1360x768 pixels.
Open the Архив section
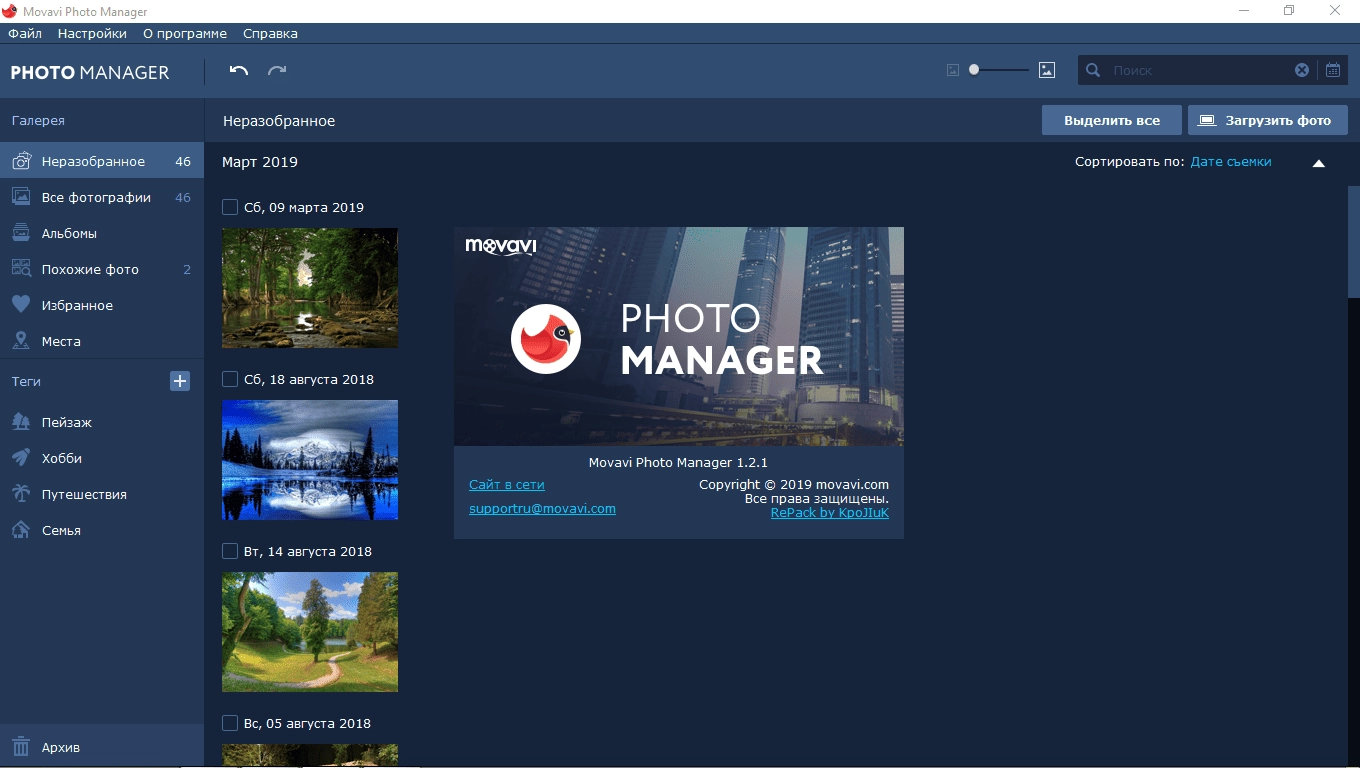102,747
